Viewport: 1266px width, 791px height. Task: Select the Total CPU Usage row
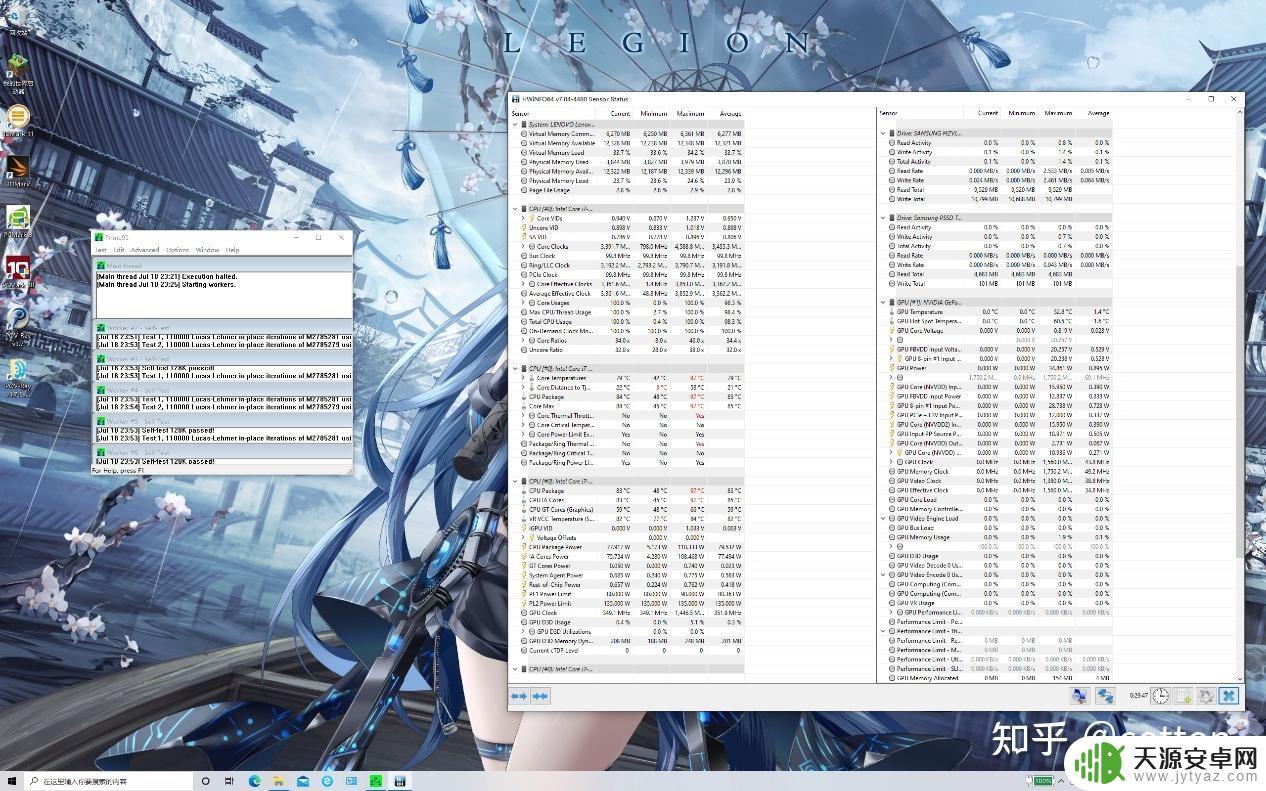click(x=627, y=322)
